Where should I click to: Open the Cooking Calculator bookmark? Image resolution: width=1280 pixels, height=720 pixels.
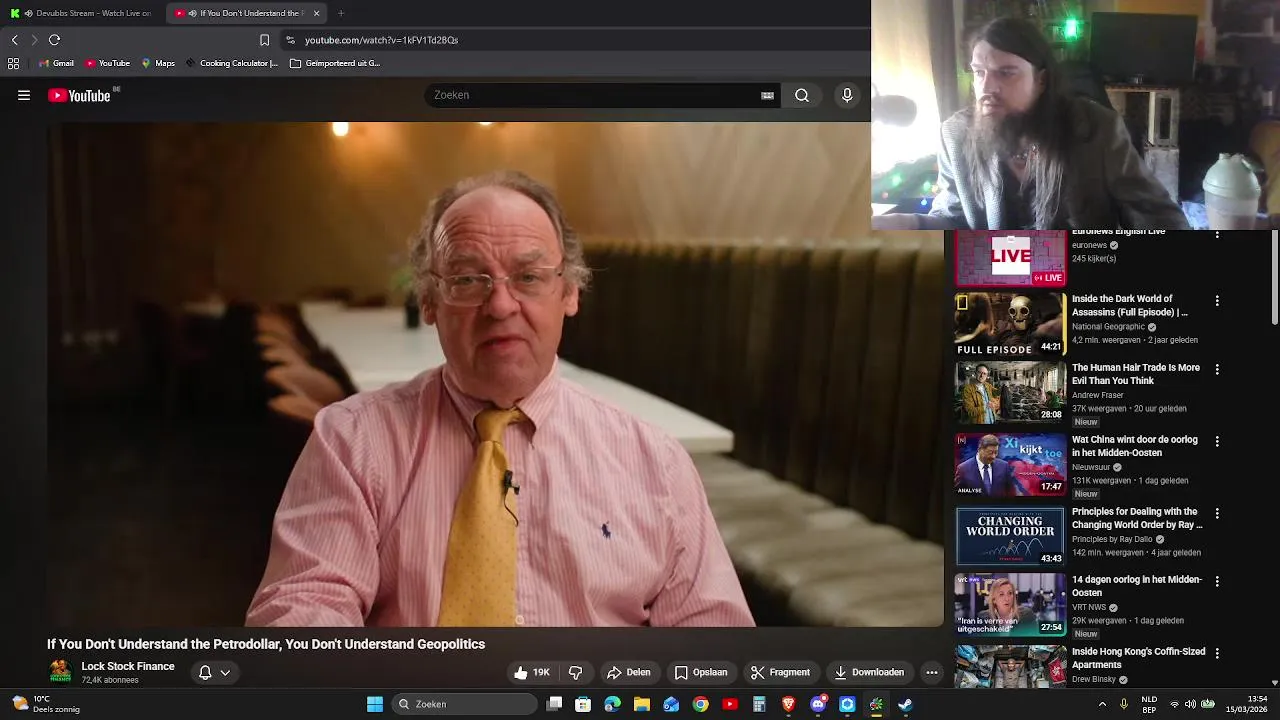click(x=231, y=63)
